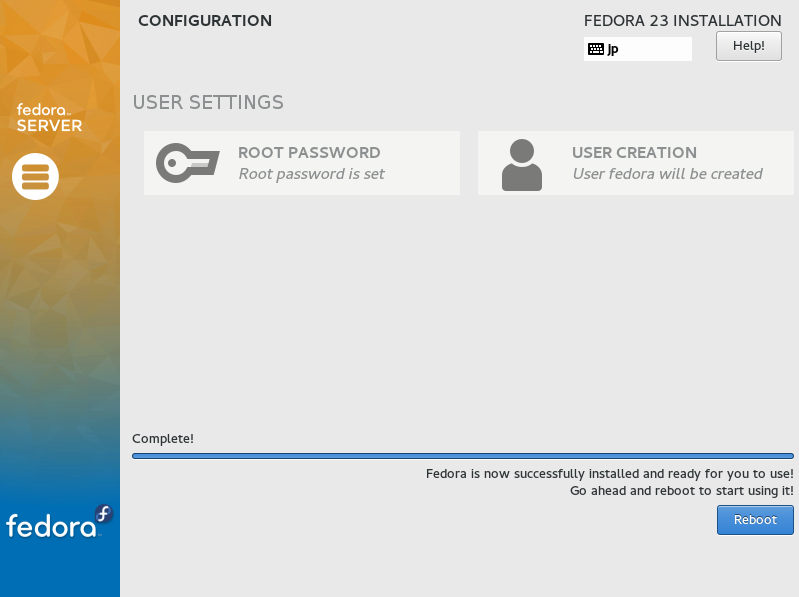Click 'User fedora will be created' status

click(667, 174)
